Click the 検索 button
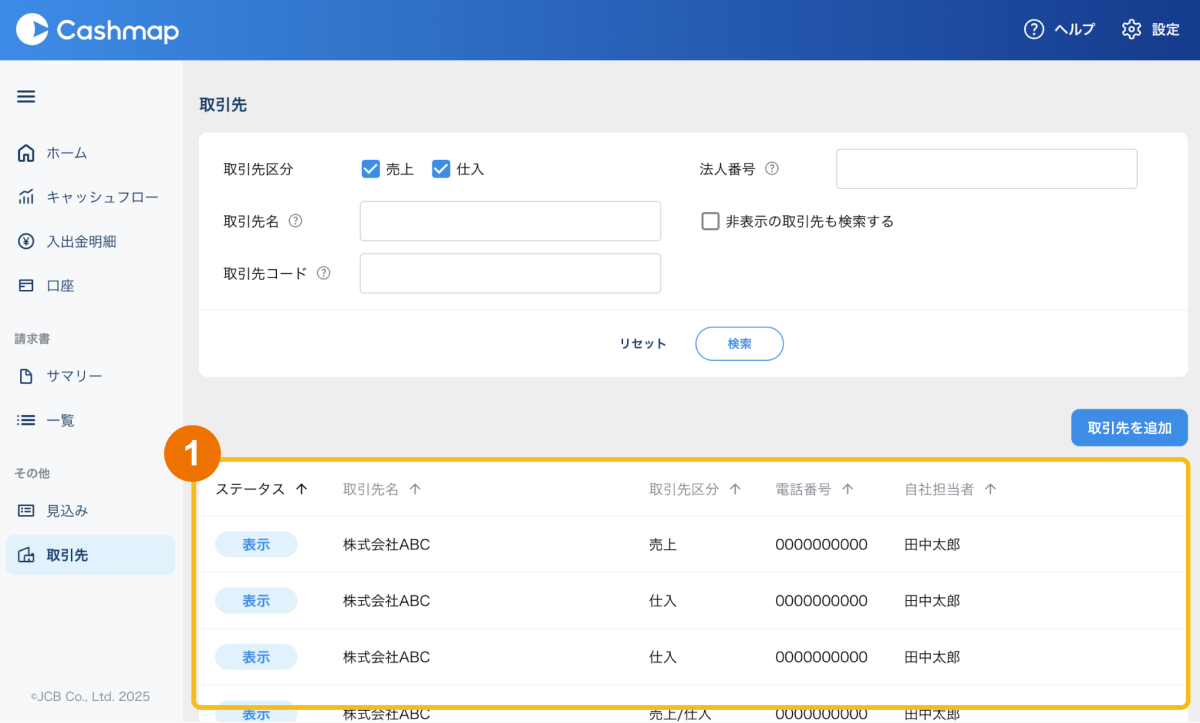The image size is (1200, 723). pyautogui.click(x=739, y=343)
